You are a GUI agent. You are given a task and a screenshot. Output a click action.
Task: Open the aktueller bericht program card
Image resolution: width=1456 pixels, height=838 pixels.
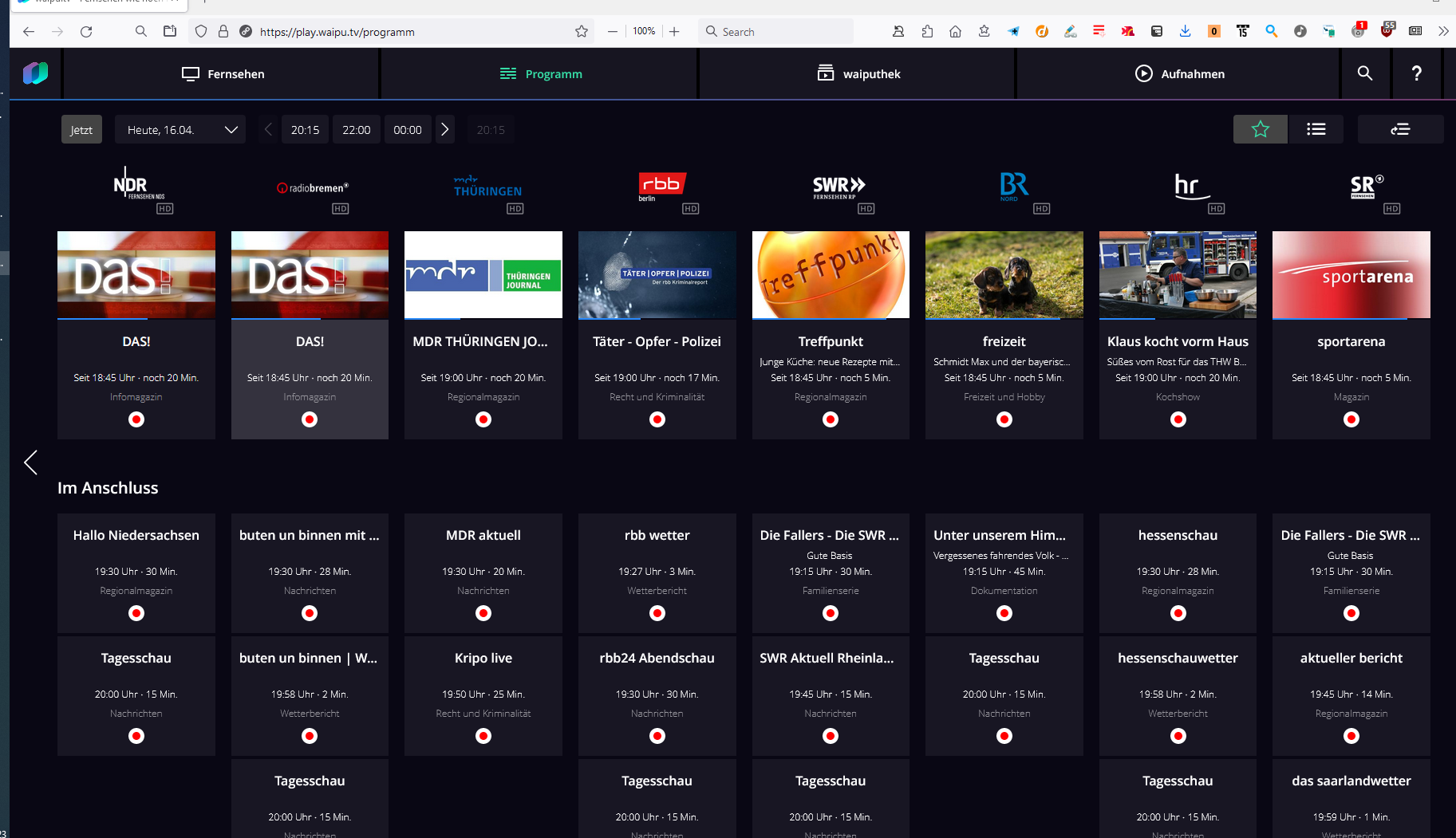[x=1351, y=695]
